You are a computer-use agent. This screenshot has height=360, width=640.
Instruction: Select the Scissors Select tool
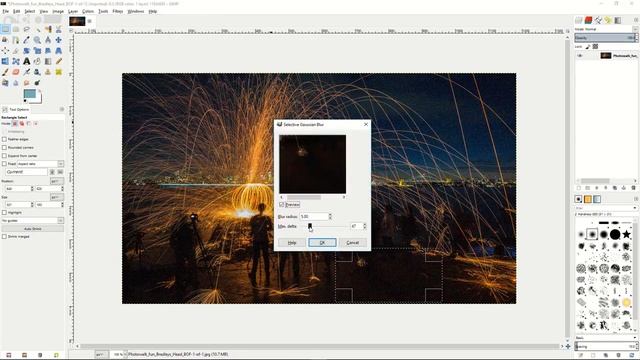[59, 29]
